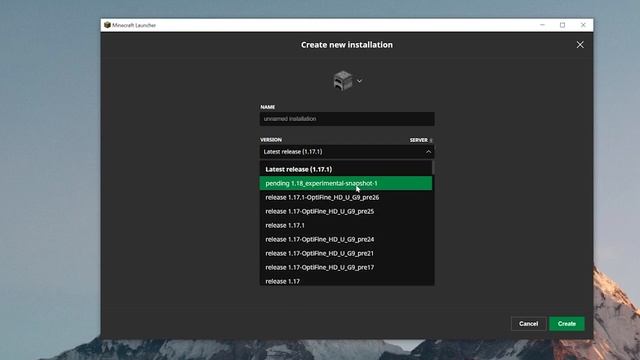Image resolution: width=640 pixels, height=360 pixels.
Task: Minimize the Minecraft Launcher window
Action: [542, 25]
